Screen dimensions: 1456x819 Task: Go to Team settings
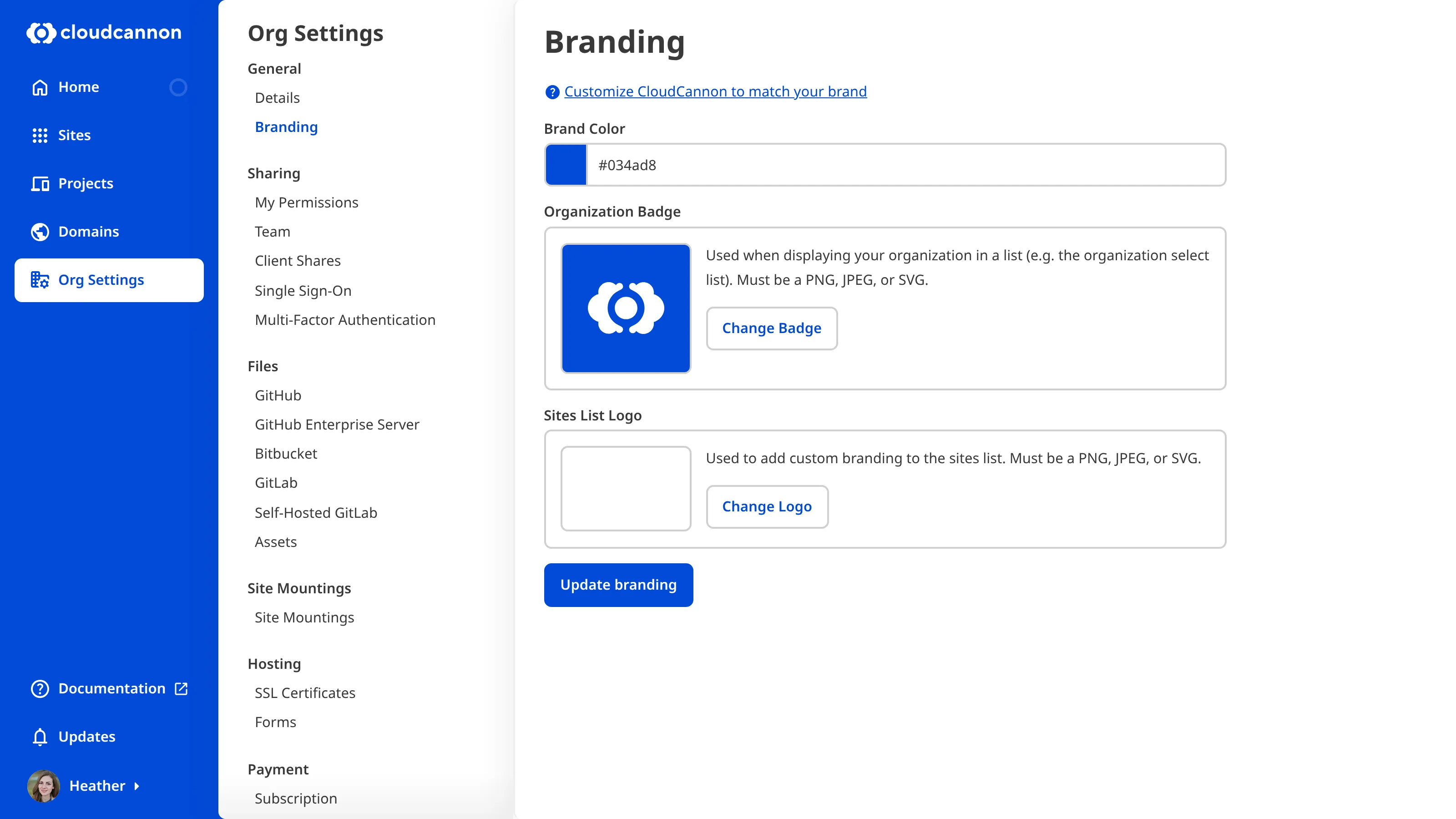coord(273,232)
